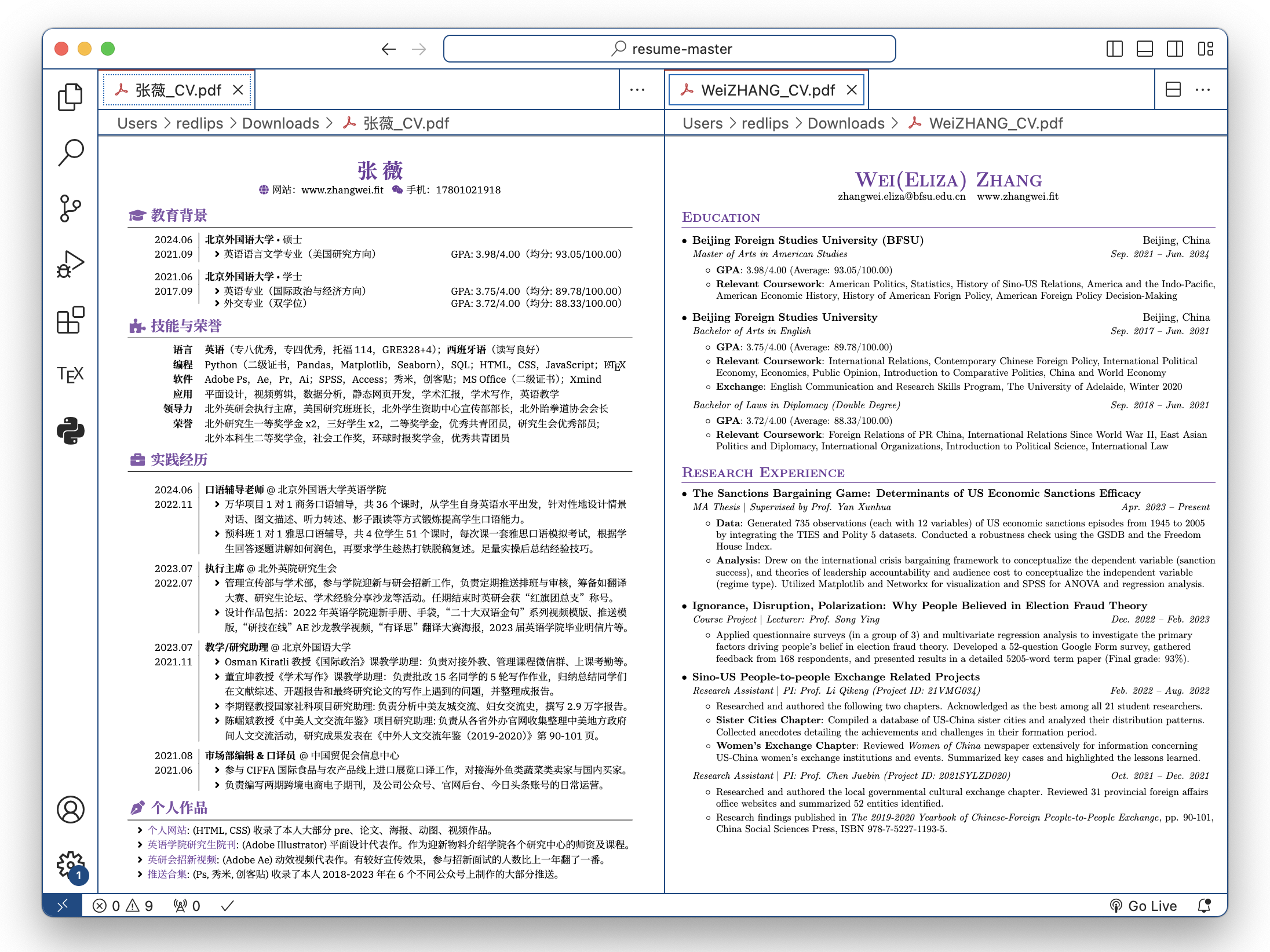The image size is (1270, 952).
Task: Open the Accounts menu
Action: 70,810
